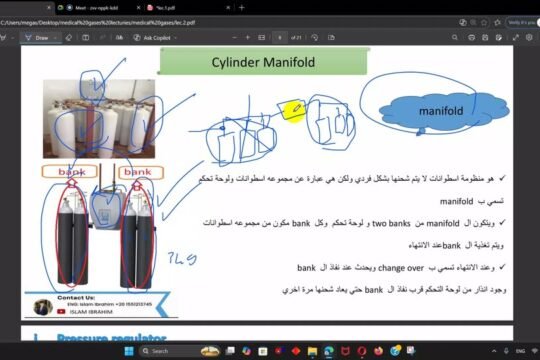The height and width of the screenshot is (360, 540).
Task: Click the Ask Copilot button
Action: [153, 38]
